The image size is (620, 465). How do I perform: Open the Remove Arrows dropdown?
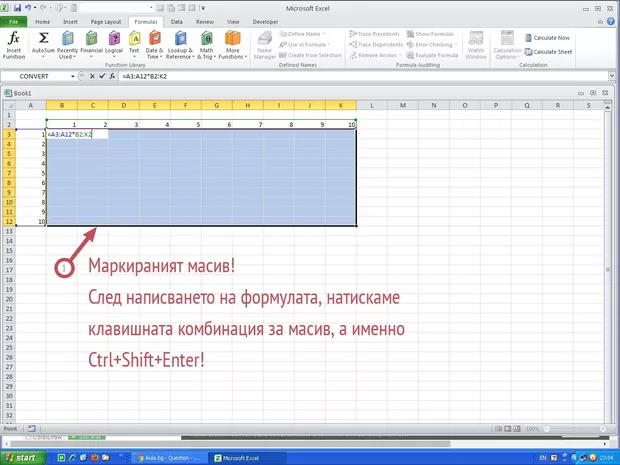pyautogui.click(x=376, y=55)
